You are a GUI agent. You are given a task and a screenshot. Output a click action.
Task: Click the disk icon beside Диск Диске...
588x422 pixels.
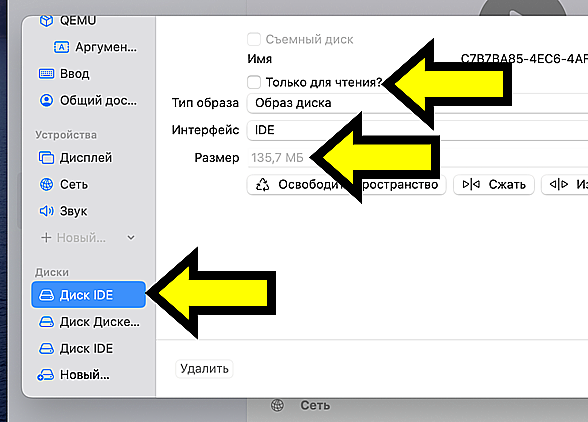point(46,322)
